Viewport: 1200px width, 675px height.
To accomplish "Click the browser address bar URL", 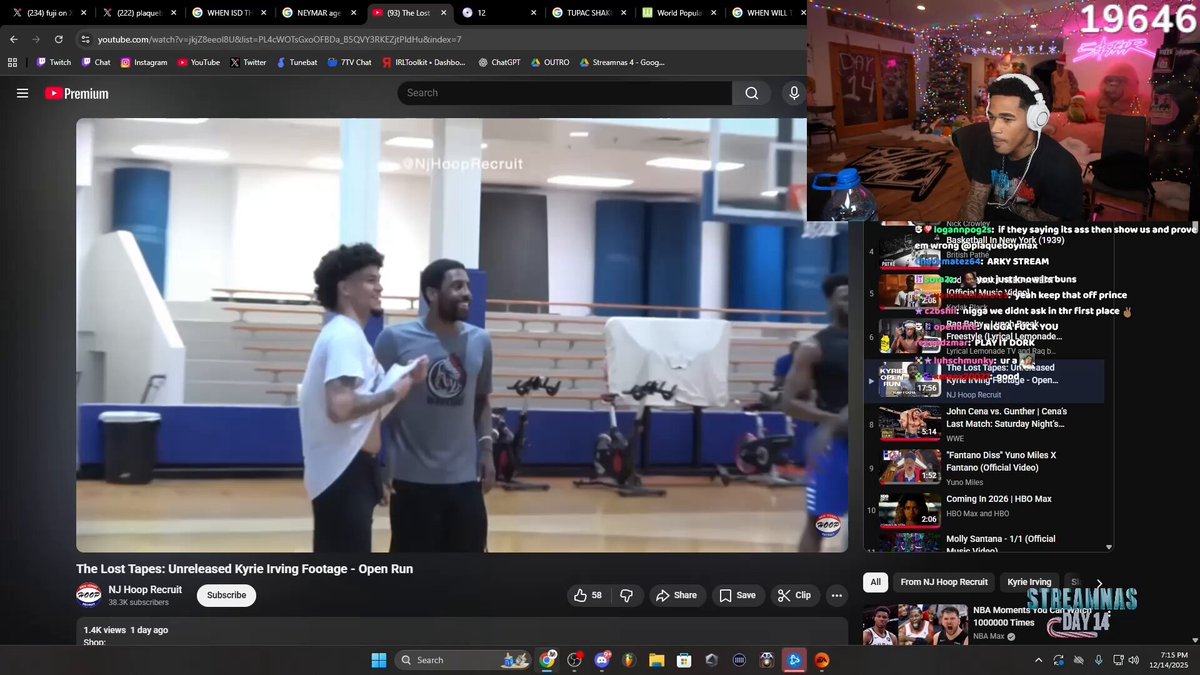I will click(280, 39).
